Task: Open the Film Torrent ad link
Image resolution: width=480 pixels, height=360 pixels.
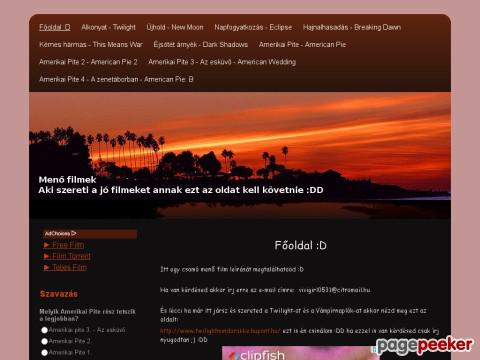Action: (x=71, y=256)
